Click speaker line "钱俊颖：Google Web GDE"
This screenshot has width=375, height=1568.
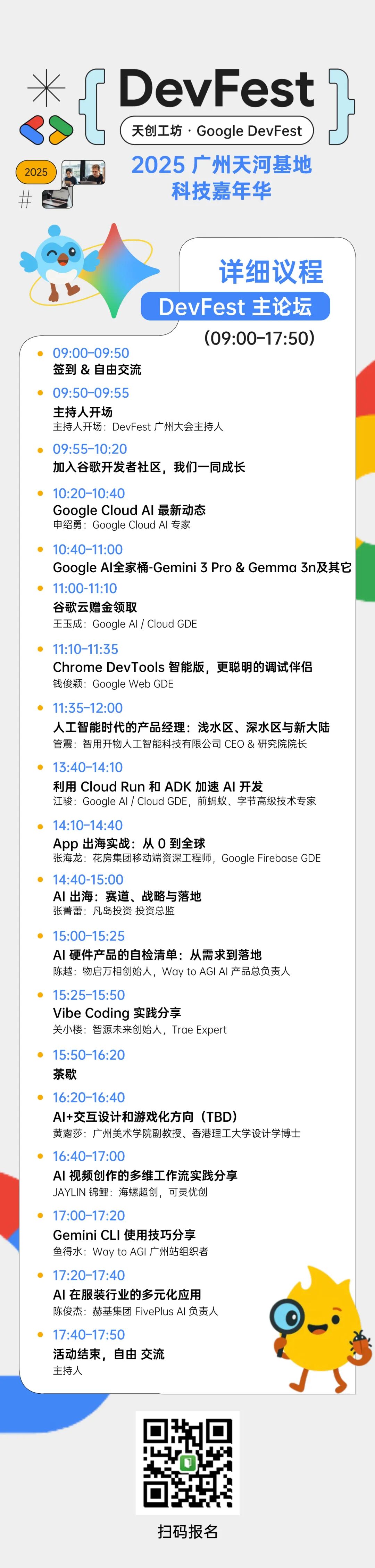coord(113,683)
